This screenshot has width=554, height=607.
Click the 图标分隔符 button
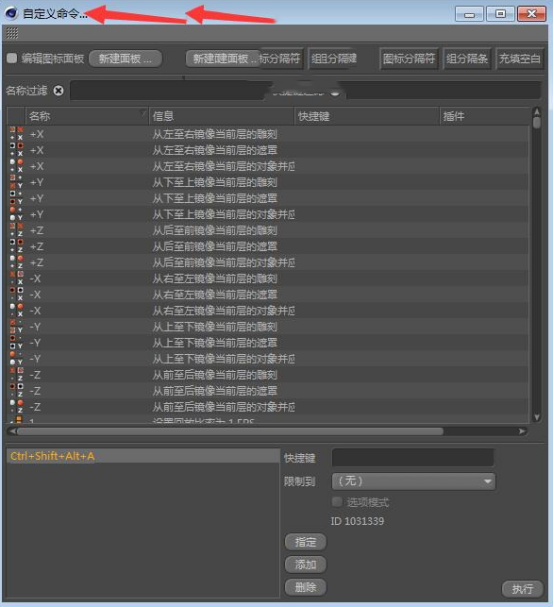tap(409, 59)
